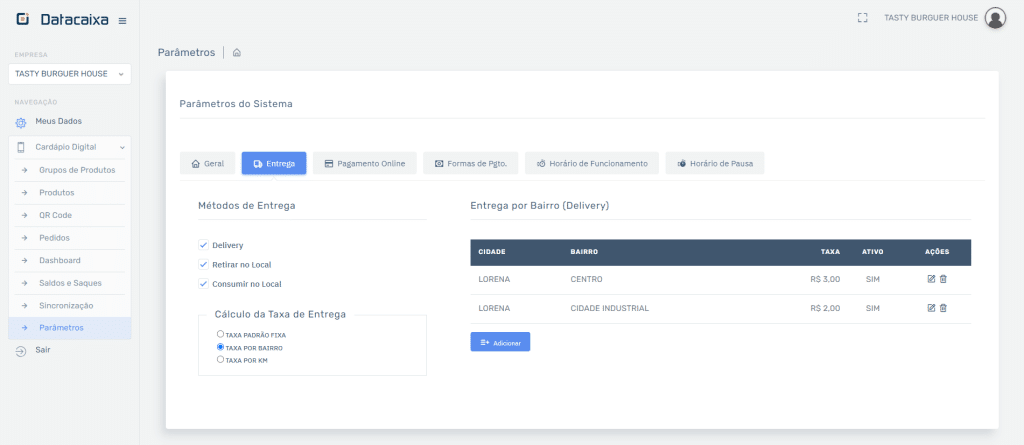Delete the CIDADE INDUSTRIAL row
The height and width of the screenshot is (445, 1024).
click(943, 308)
